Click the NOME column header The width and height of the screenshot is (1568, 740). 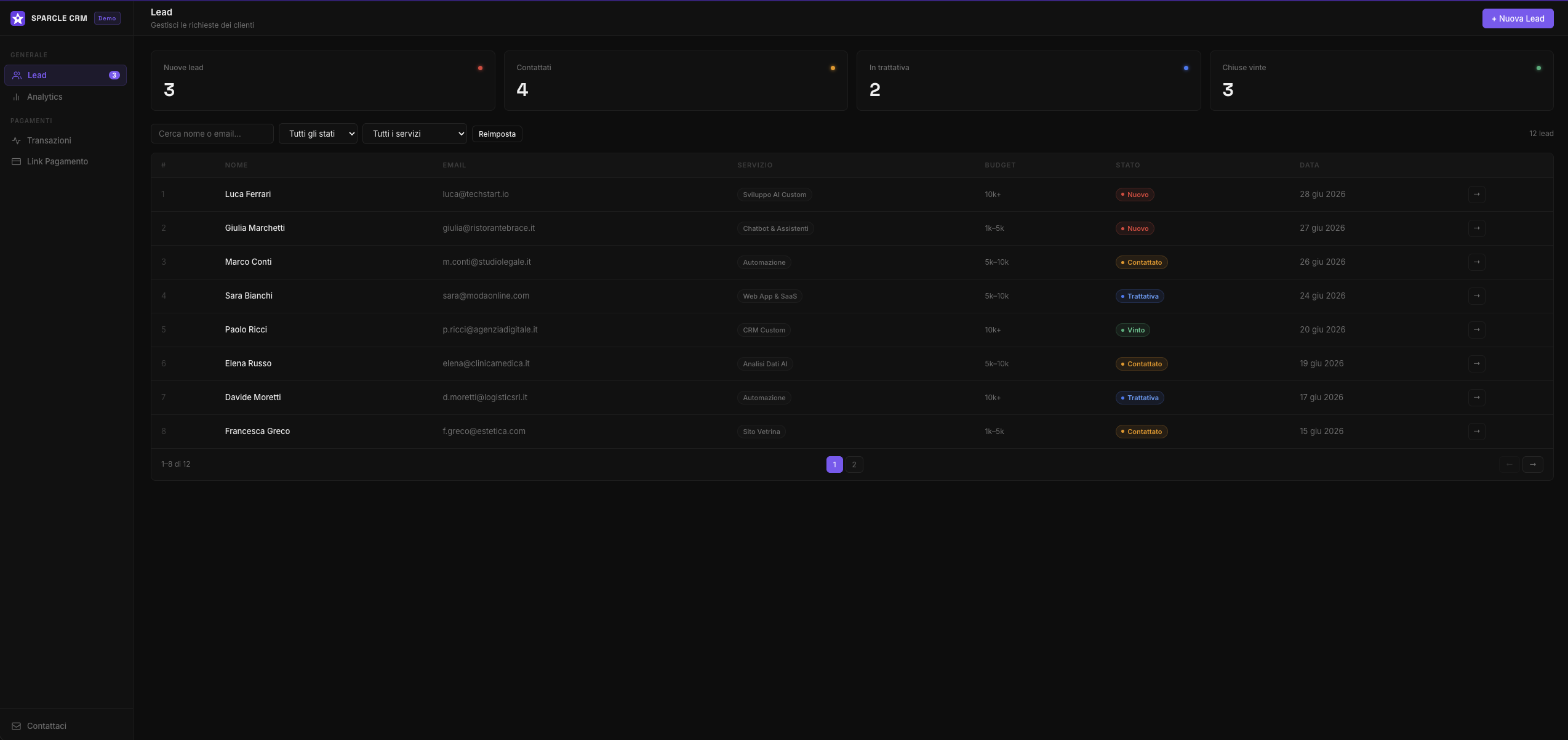click(236, 165)
